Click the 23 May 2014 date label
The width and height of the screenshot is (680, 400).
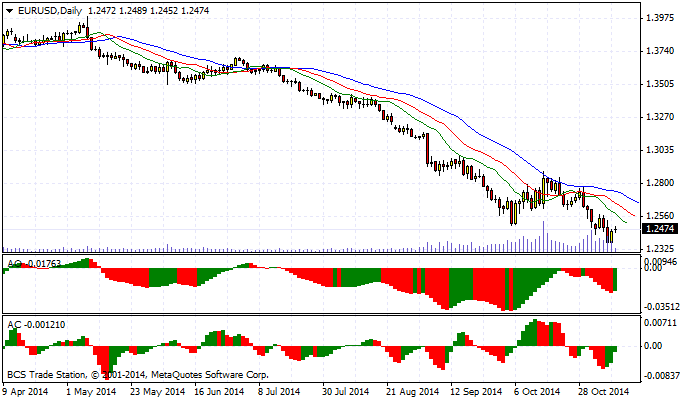pos(158,392)
